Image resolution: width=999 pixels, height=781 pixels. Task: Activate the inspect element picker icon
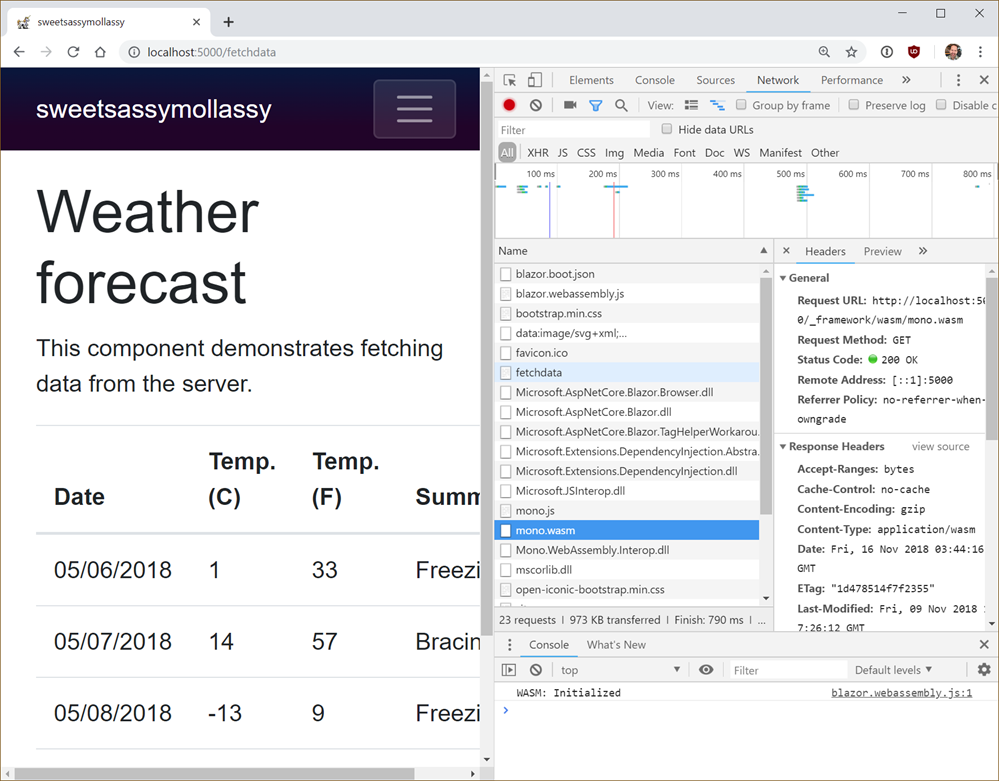[x=510, y=80]
